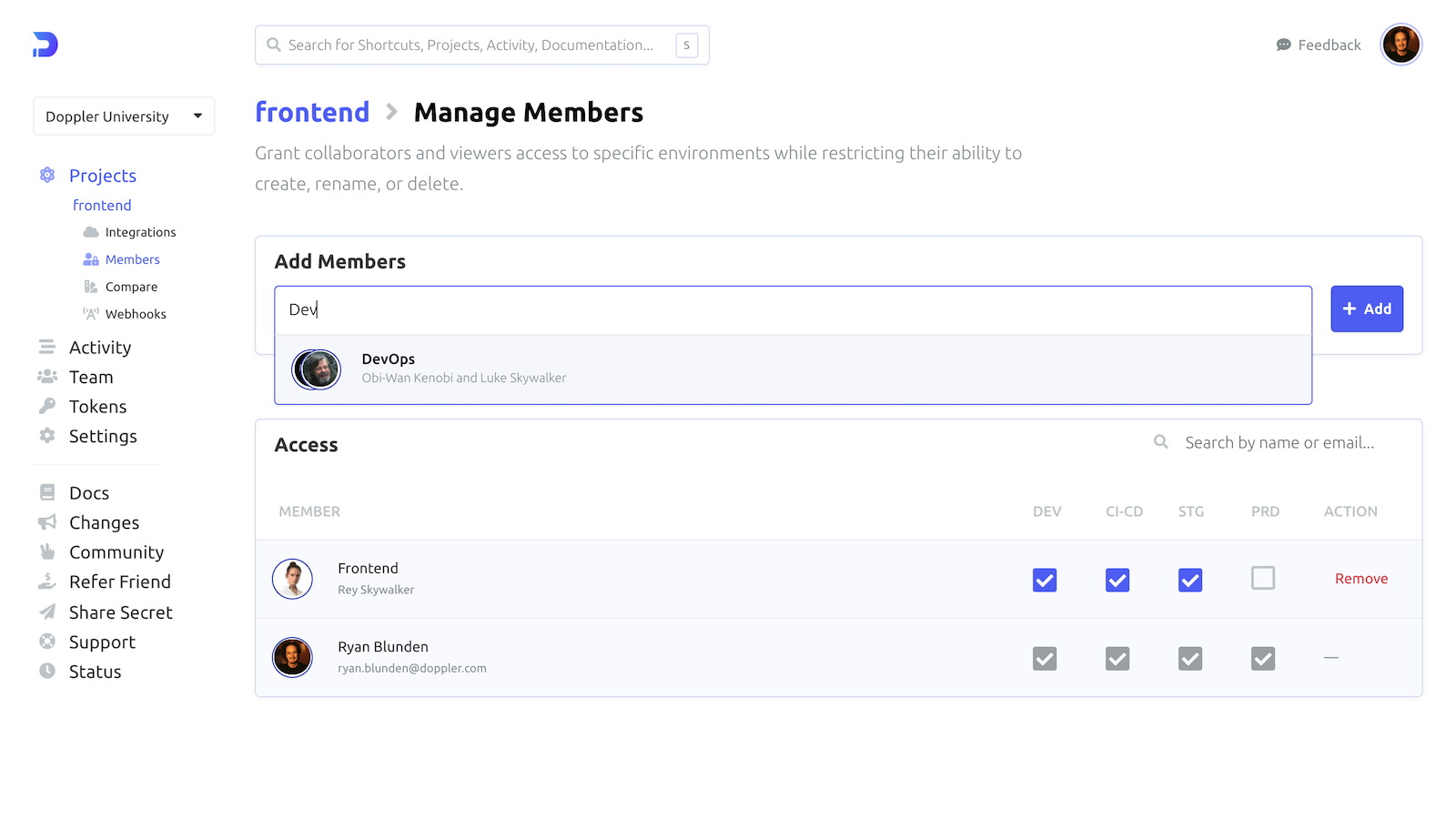This screenshot has width=1456, height=819.
Task: Click the DevOps group avatar
Action: coord(317,369)
